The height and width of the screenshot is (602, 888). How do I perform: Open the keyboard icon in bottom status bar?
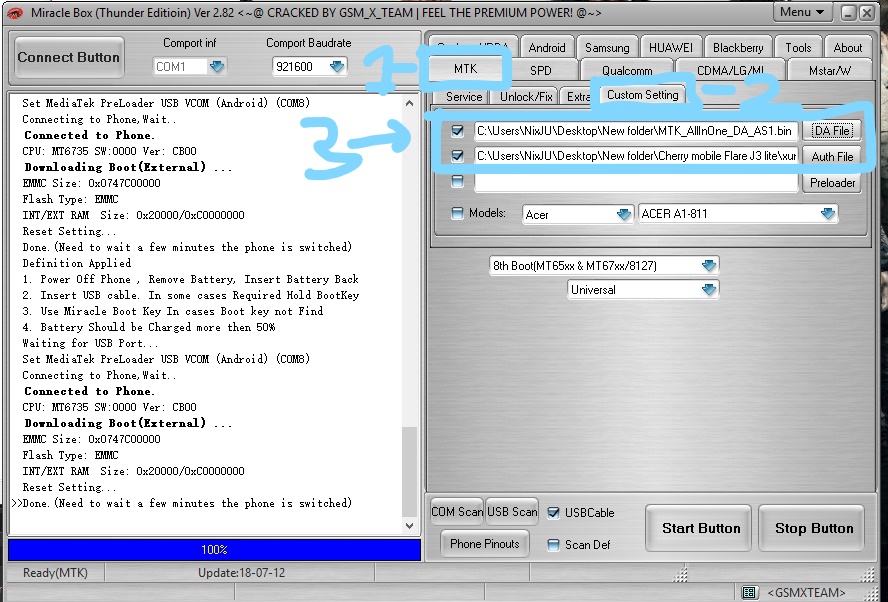coord(749,593)
